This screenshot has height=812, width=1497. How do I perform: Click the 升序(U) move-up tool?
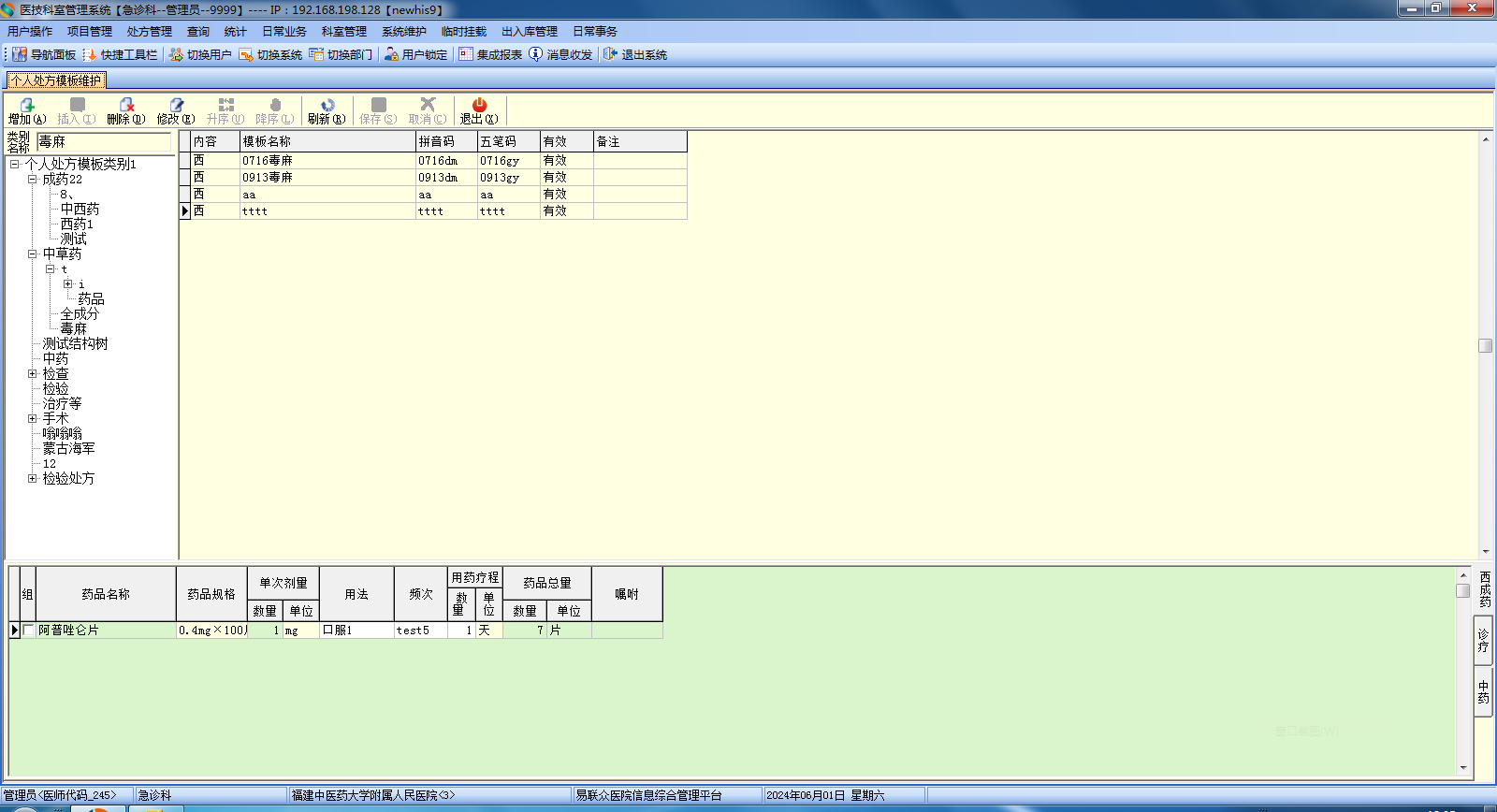[225, 111]
